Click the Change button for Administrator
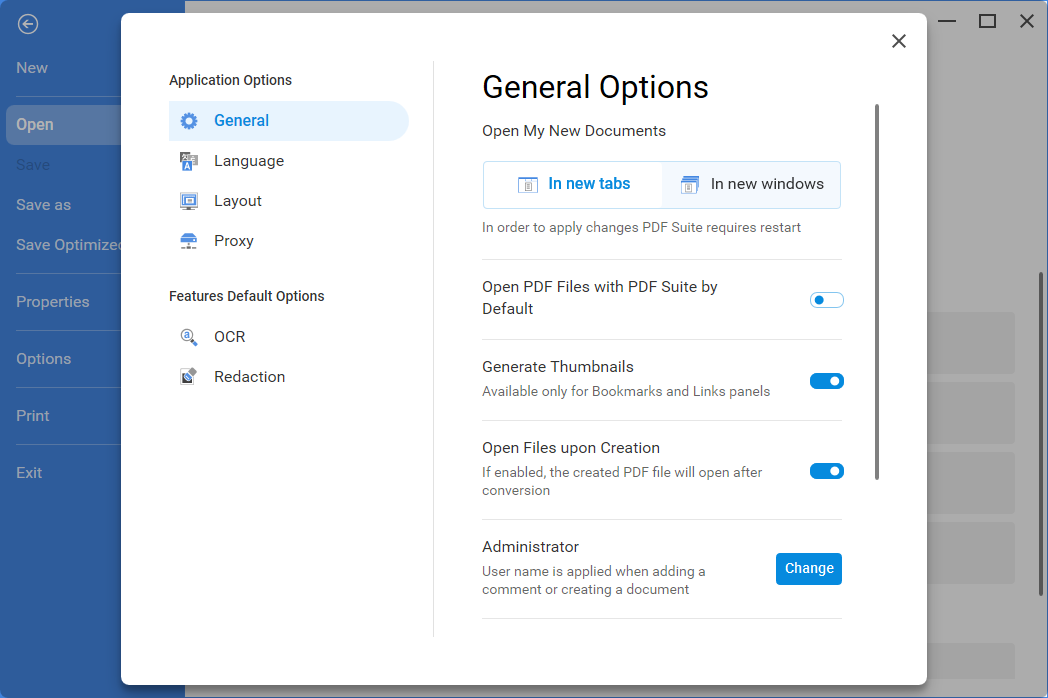 point(809,569)
